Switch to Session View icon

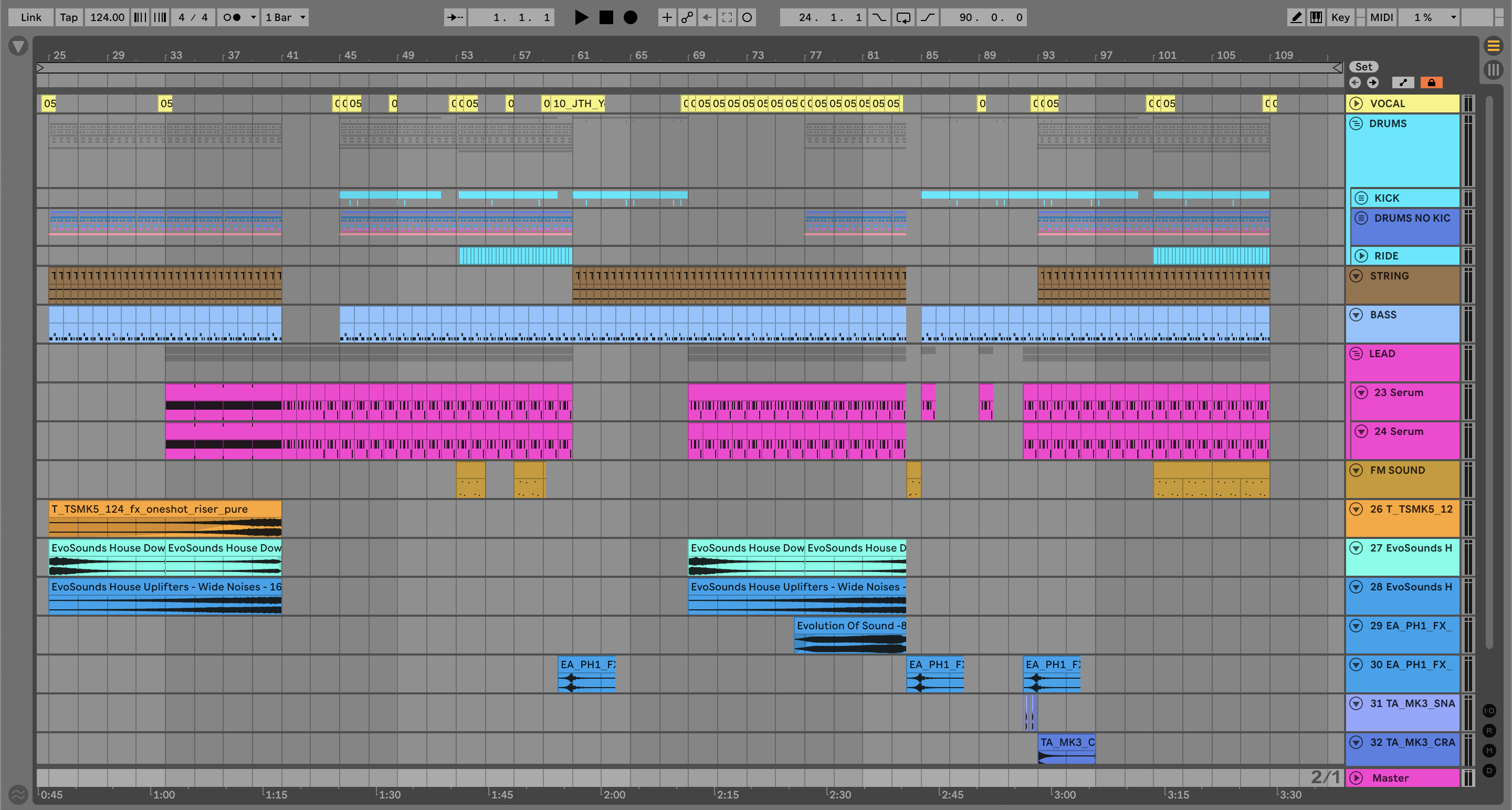1493,70
